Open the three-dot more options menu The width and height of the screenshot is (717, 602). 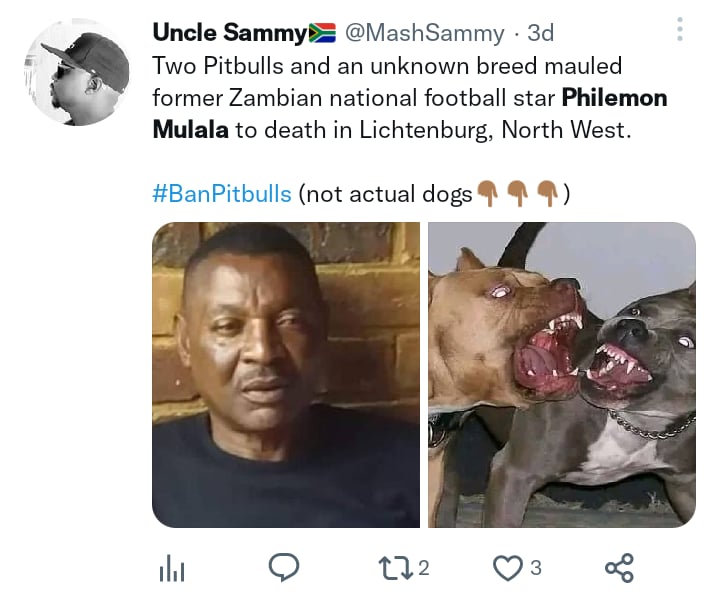(x=680, y=29)
